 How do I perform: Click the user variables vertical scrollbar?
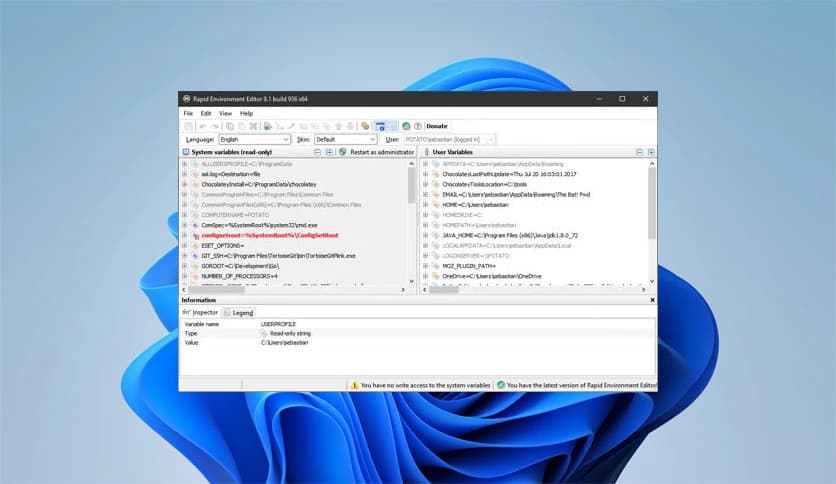[652, 223]
